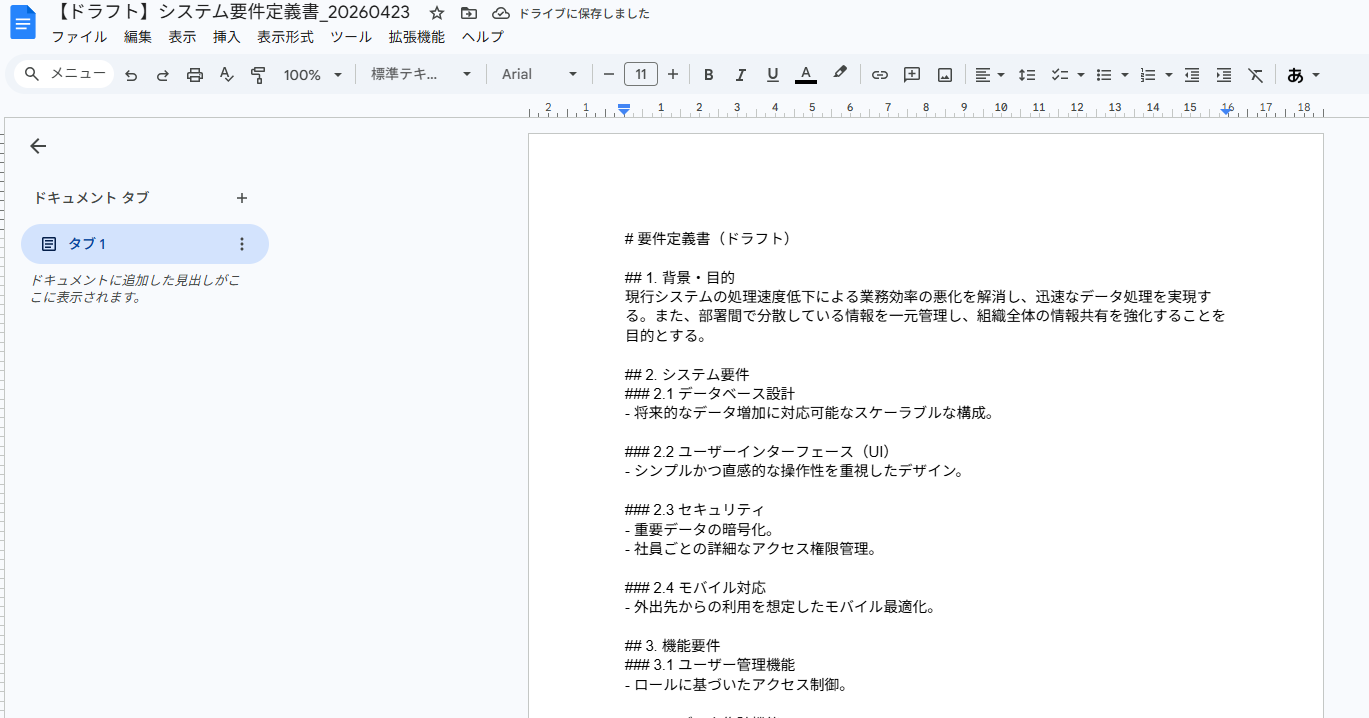Click the line '- 重要データの暗号化。'
The width and height of the screenshot is (1369, 718).
pyautogui.click(x=700, y=529)
